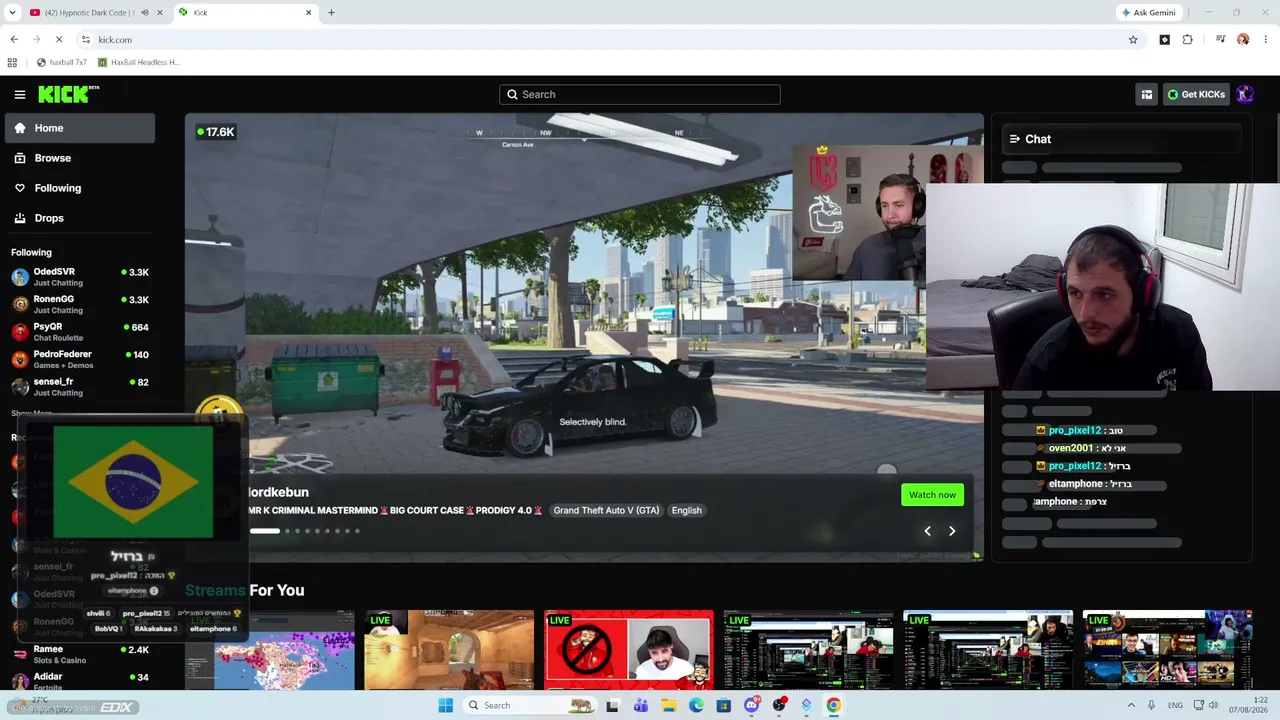Image resolution: width=1280 pixels, height=720 pixels.
Task: Click the KICK logo
Action: tap(68, 94)
